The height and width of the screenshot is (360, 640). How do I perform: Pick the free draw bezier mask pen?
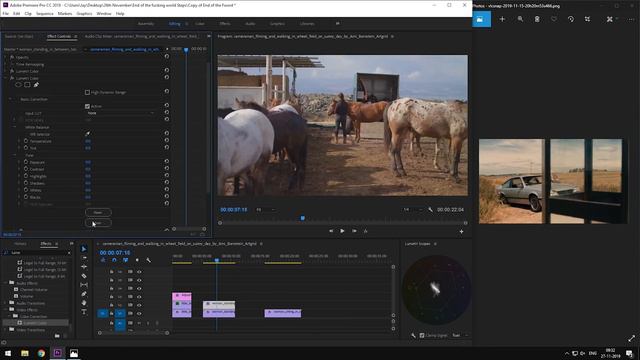click(36, 85)
